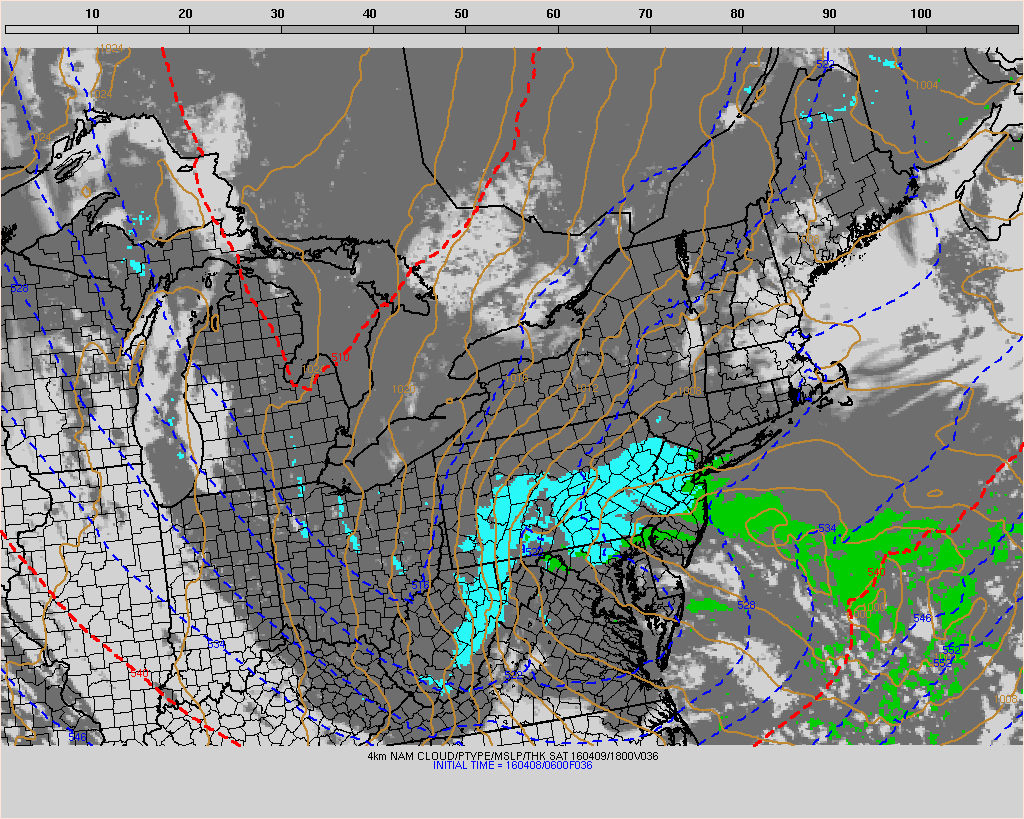
Task: Click the 10 label on cloud scale
Action: point(92,13)
